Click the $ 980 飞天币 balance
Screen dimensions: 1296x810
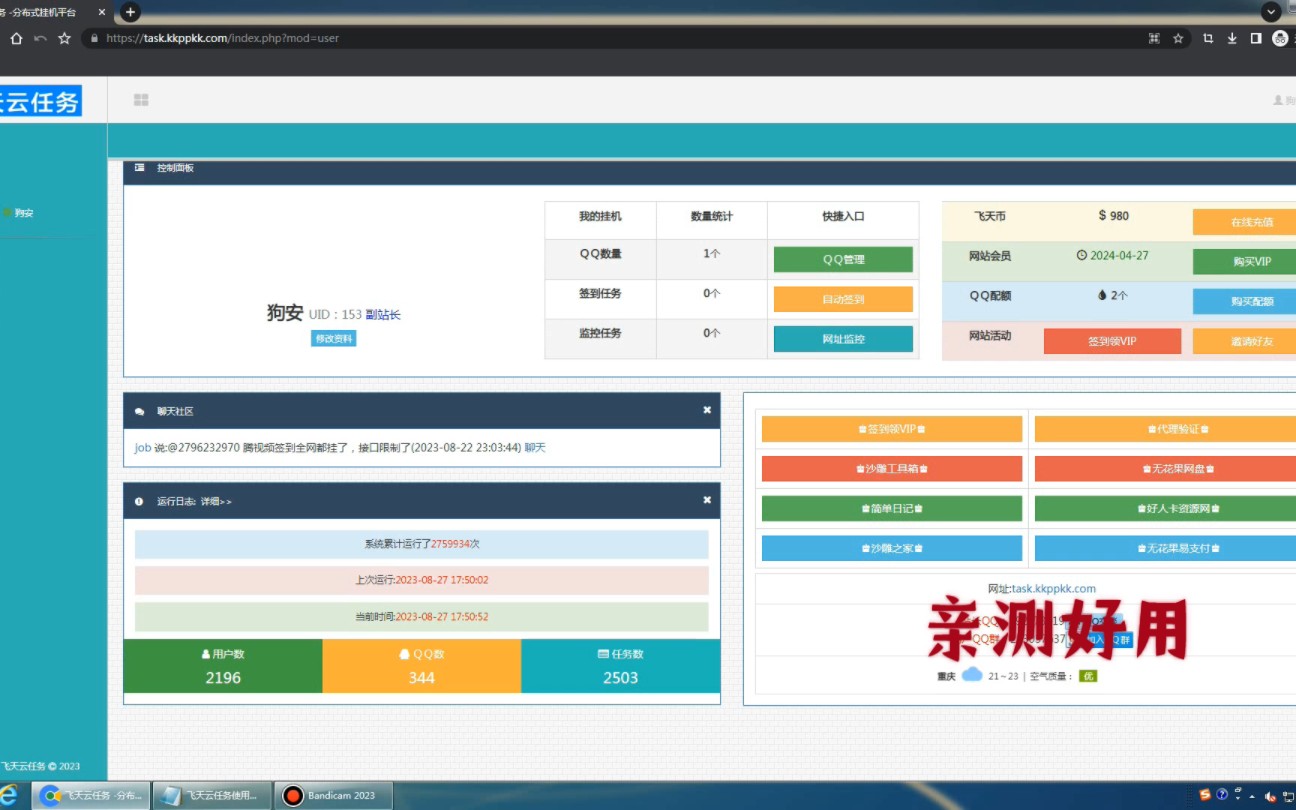(1113, 216)
